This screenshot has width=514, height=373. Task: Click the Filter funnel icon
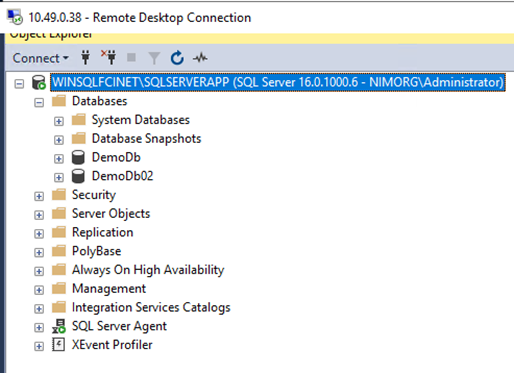pos(154,58)
